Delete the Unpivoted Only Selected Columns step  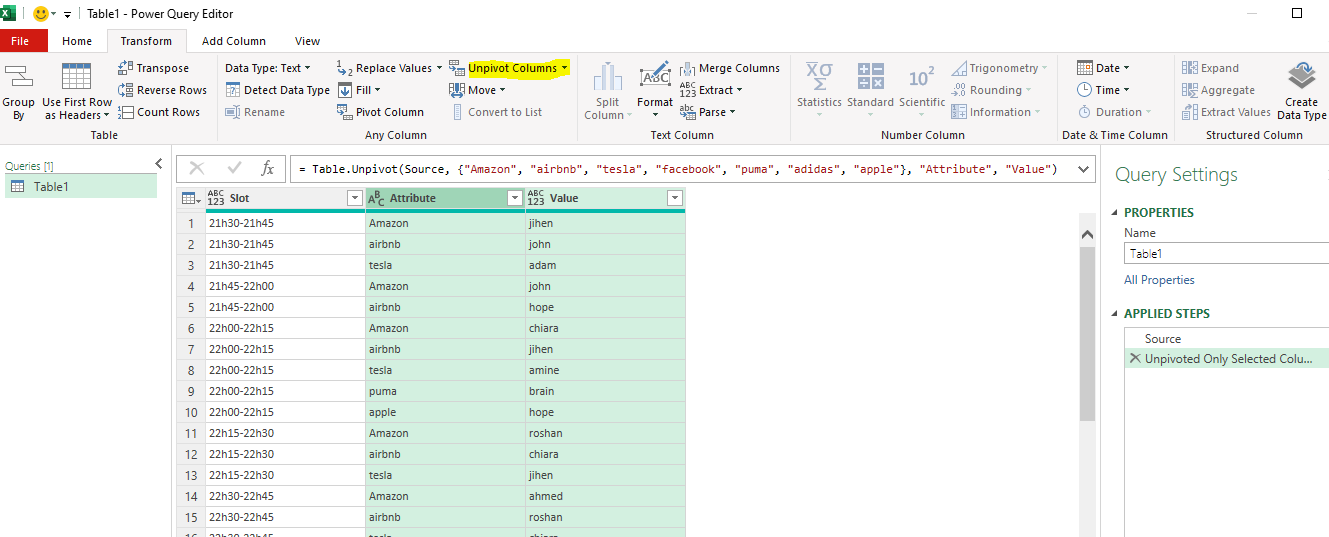tap(1135, 358)
